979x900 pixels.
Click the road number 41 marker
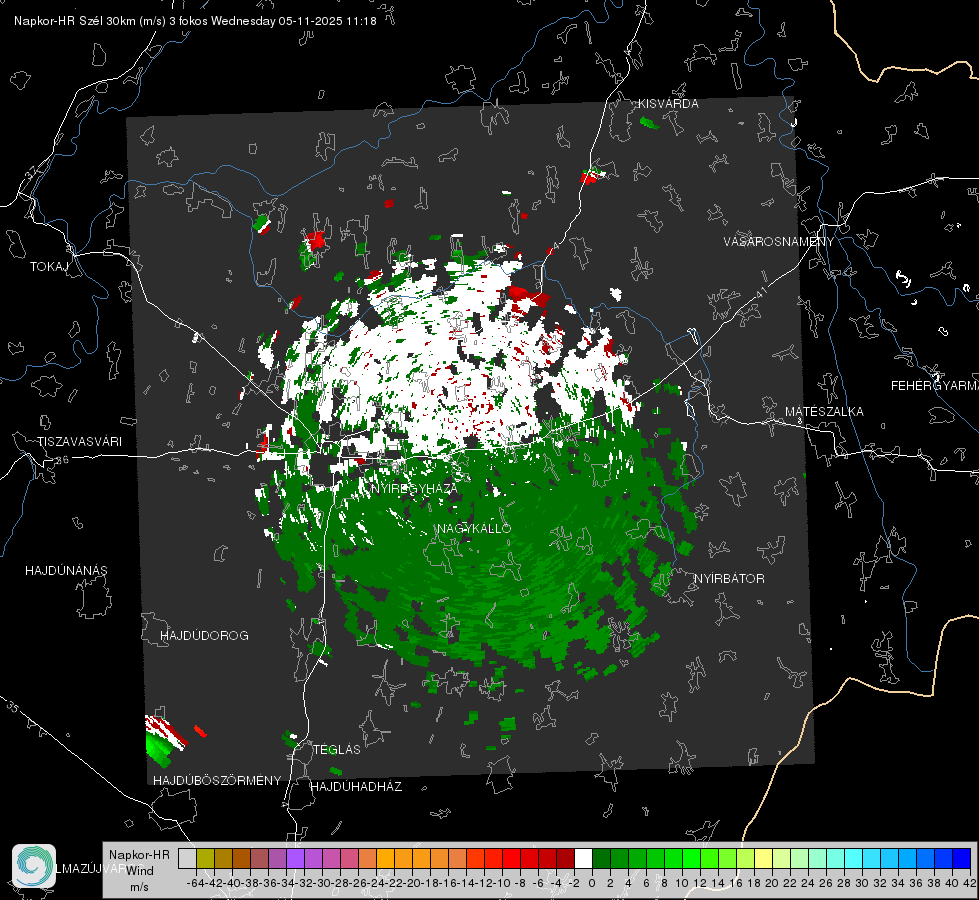(x=761, y=292)
